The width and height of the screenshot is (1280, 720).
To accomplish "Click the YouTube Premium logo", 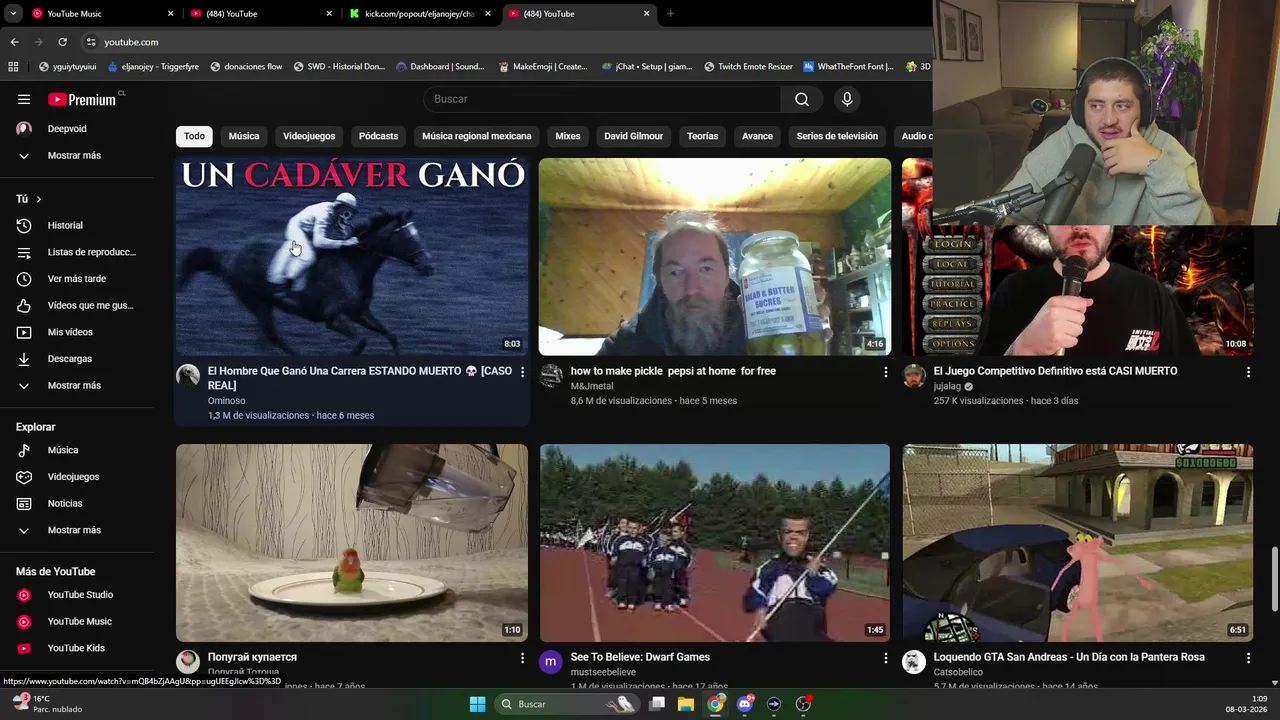I will (x=84, y=99).
